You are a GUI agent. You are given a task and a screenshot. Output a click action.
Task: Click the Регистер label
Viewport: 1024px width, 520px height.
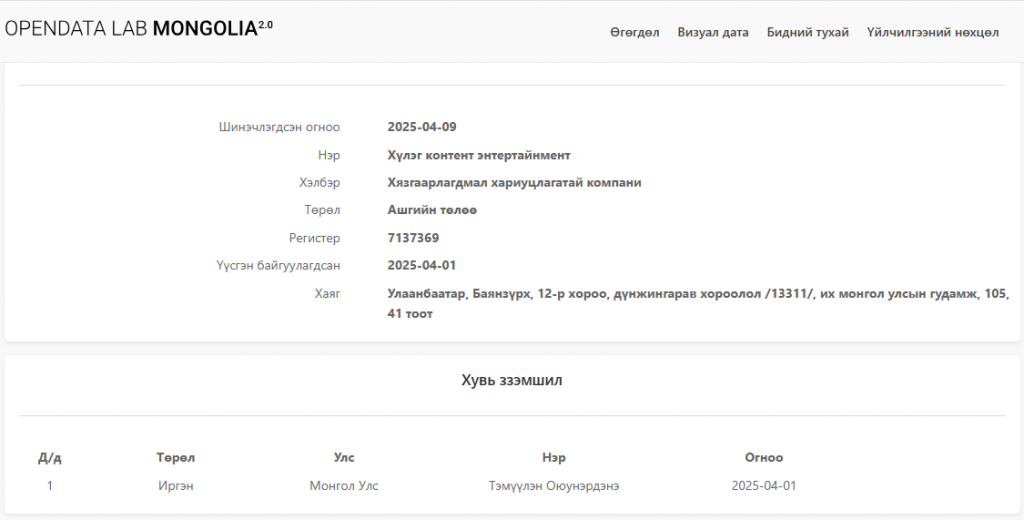click(314, 238)
